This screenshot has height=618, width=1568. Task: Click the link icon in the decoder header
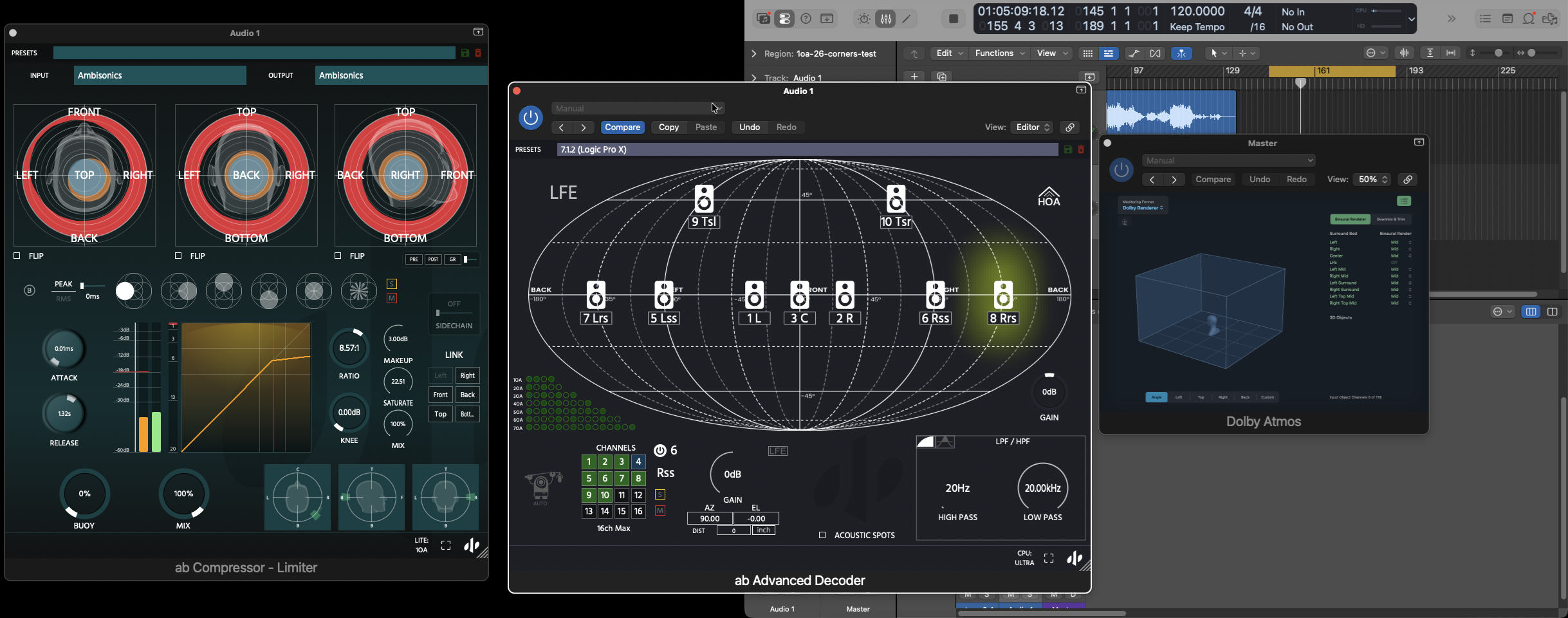pos(1070,127)
